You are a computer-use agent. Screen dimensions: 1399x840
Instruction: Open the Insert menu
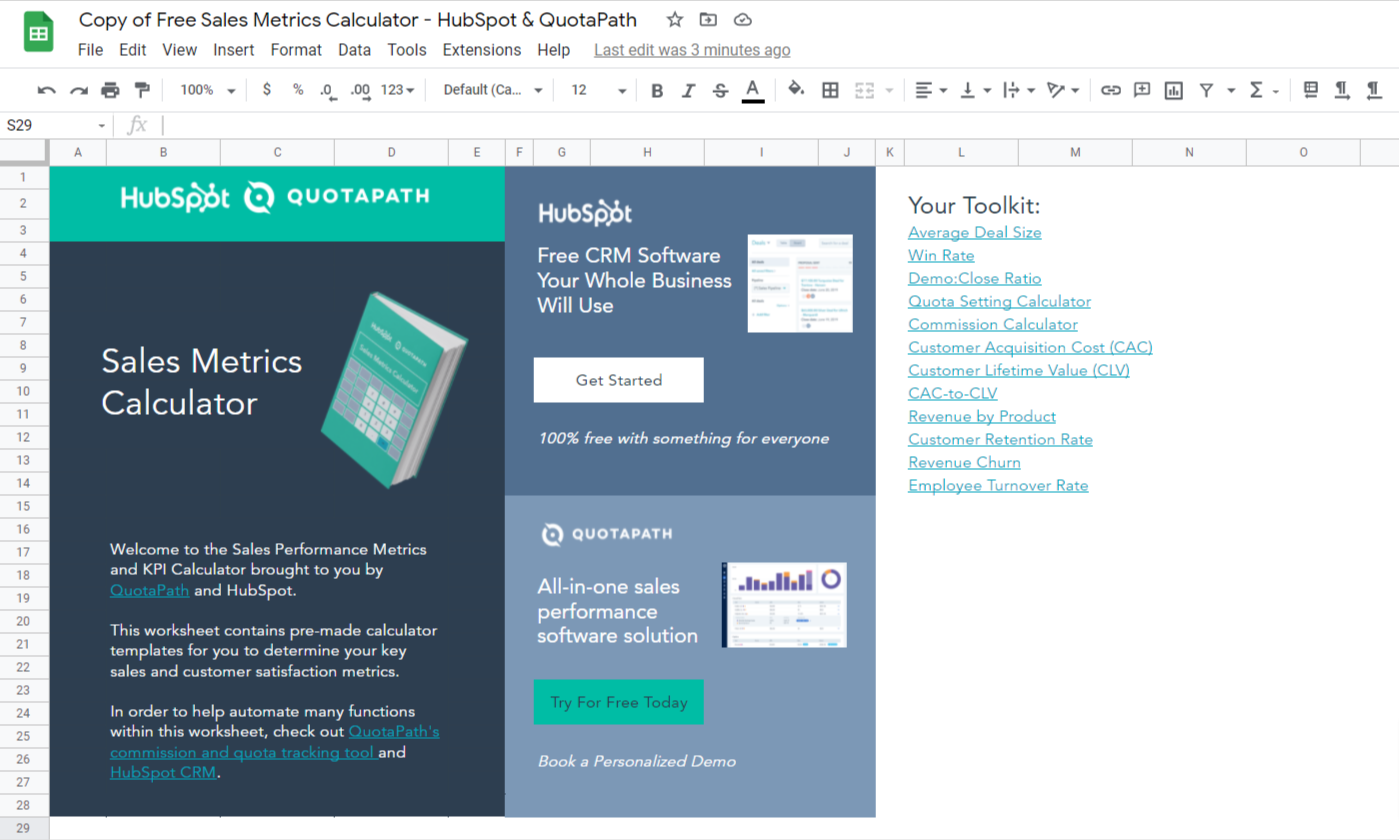coord(233,50)
